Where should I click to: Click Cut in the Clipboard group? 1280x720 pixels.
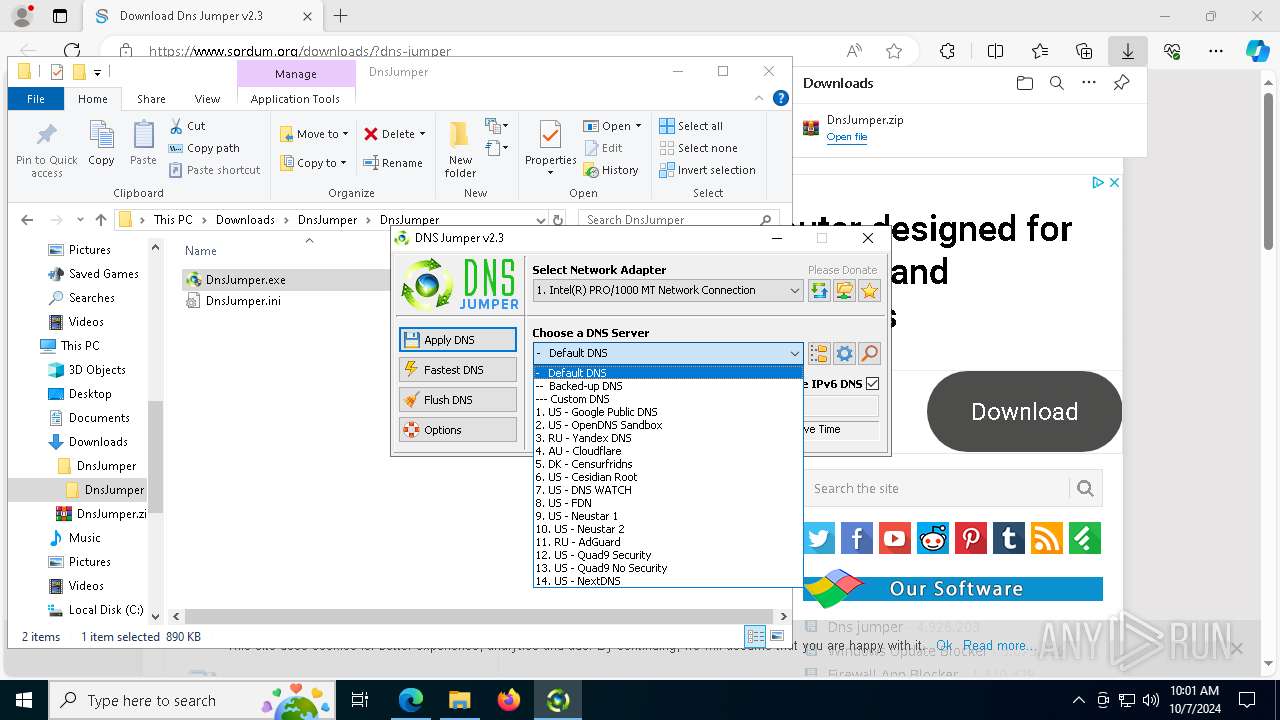pyautogui.click(x=187, y=126)
